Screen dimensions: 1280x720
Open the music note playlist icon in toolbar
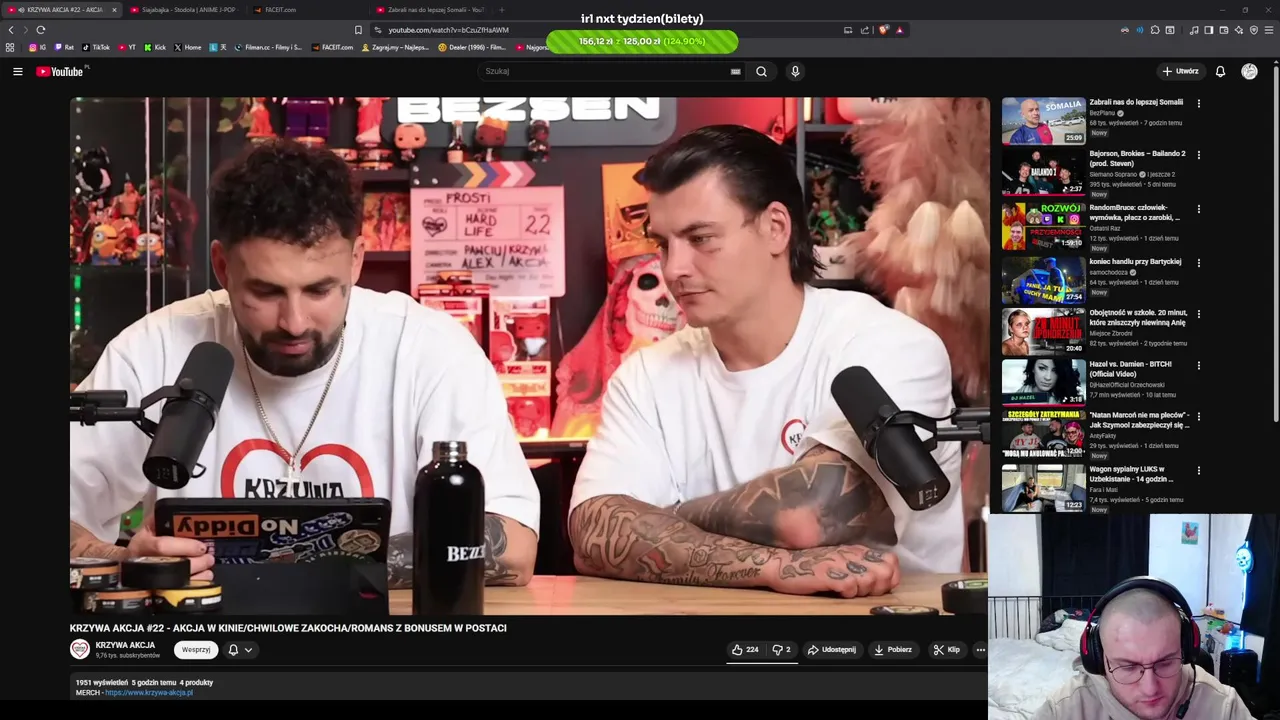pos(1194,30)
